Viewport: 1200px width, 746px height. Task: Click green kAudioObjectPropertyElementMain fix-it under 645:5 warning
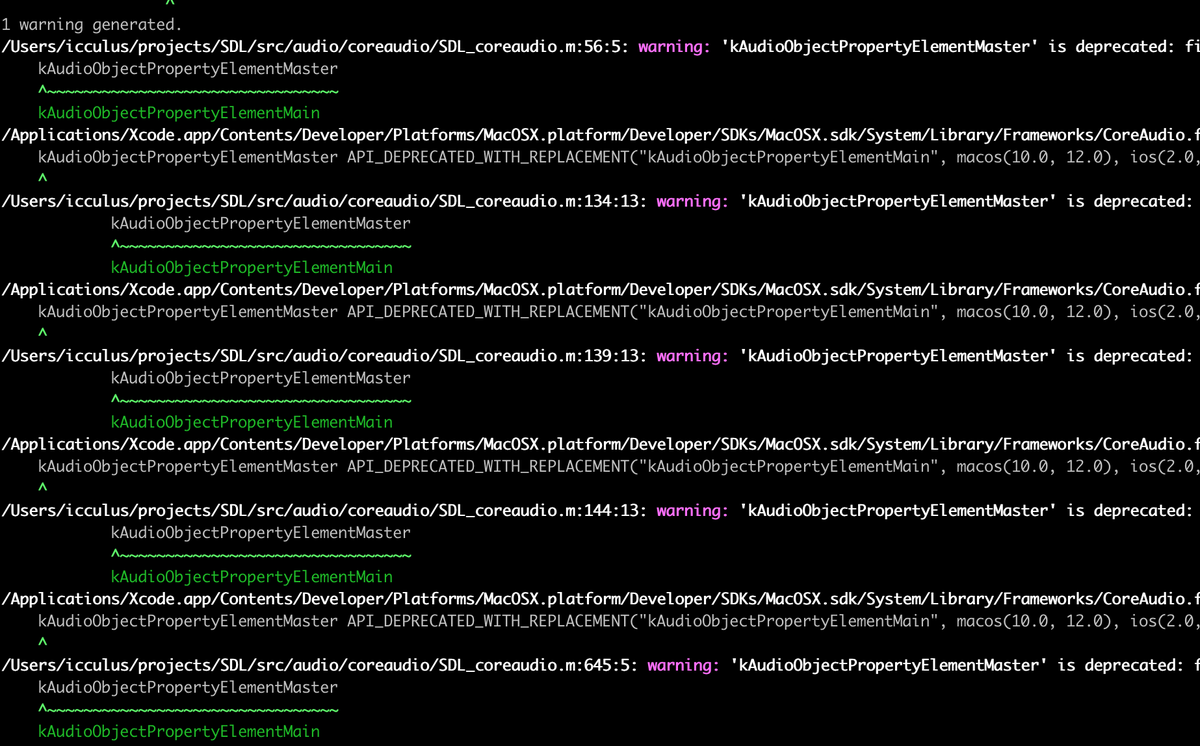(x=179, y=731)
